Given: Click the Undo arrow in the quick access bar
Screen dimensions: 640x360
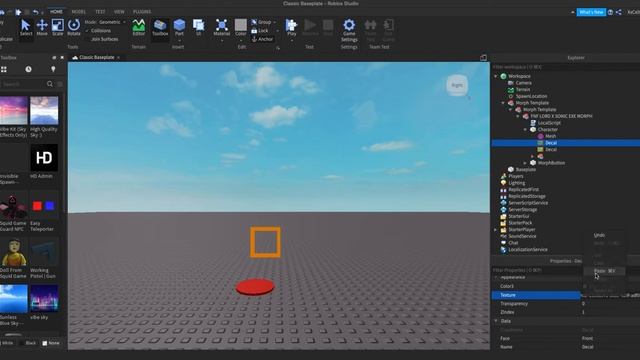Looking at the screenshot, I should pos(36,12).
